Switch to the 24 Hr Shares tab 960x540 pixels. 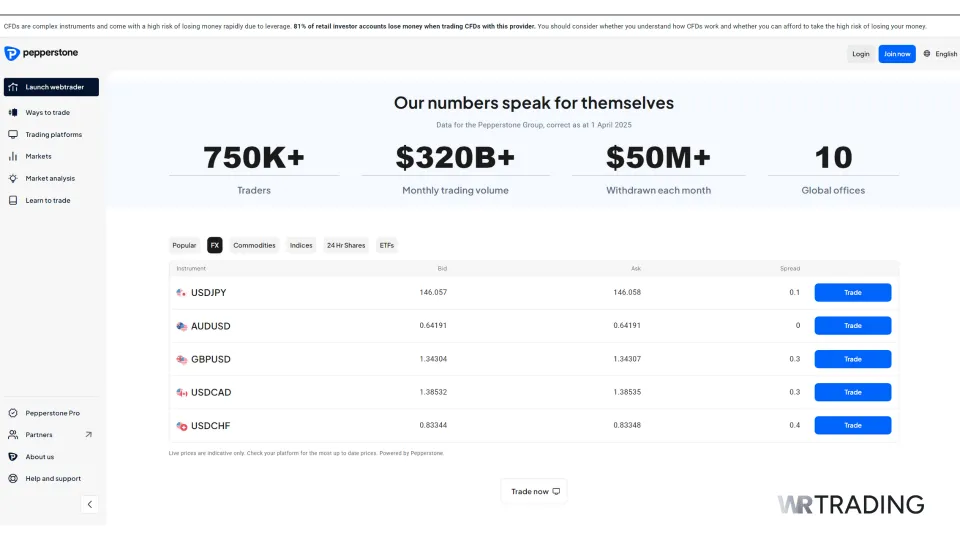pos(346,245)
